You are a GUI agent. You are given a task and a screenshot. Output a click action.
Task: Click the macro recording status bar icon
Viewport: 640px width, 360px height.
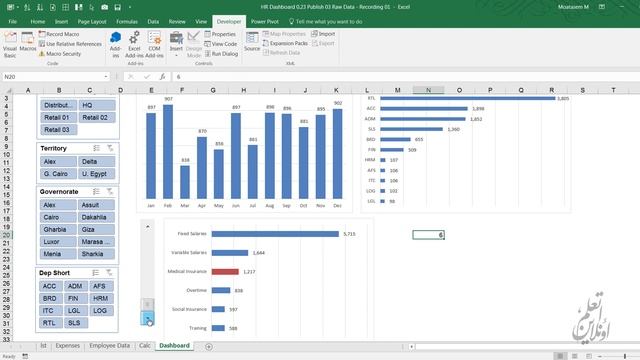pos(25,356)
